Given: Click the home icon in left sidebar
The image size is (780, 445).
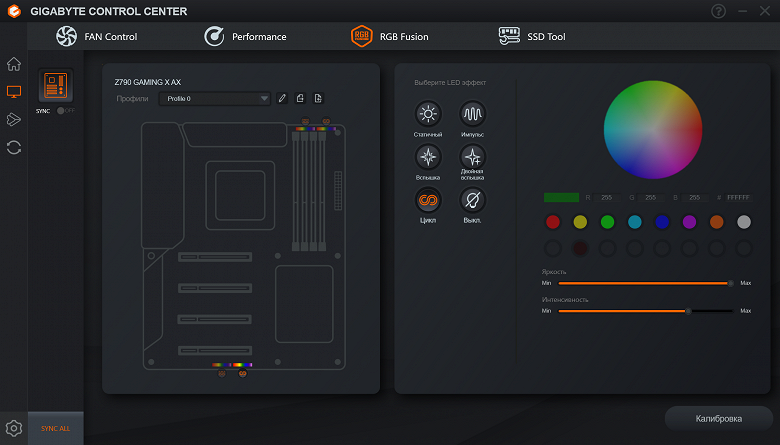Looking at the screenshot, I should pyautogui.click(x=14, y=64).
